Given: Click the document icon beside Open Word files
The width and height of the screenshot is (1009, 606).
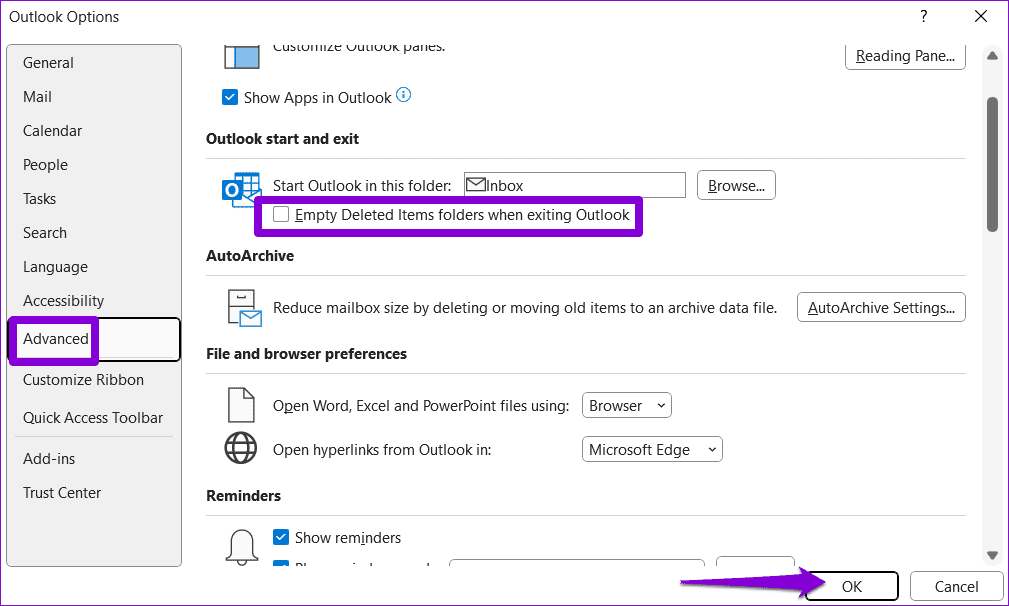Looking at the screenshot, I should point(241,405).
